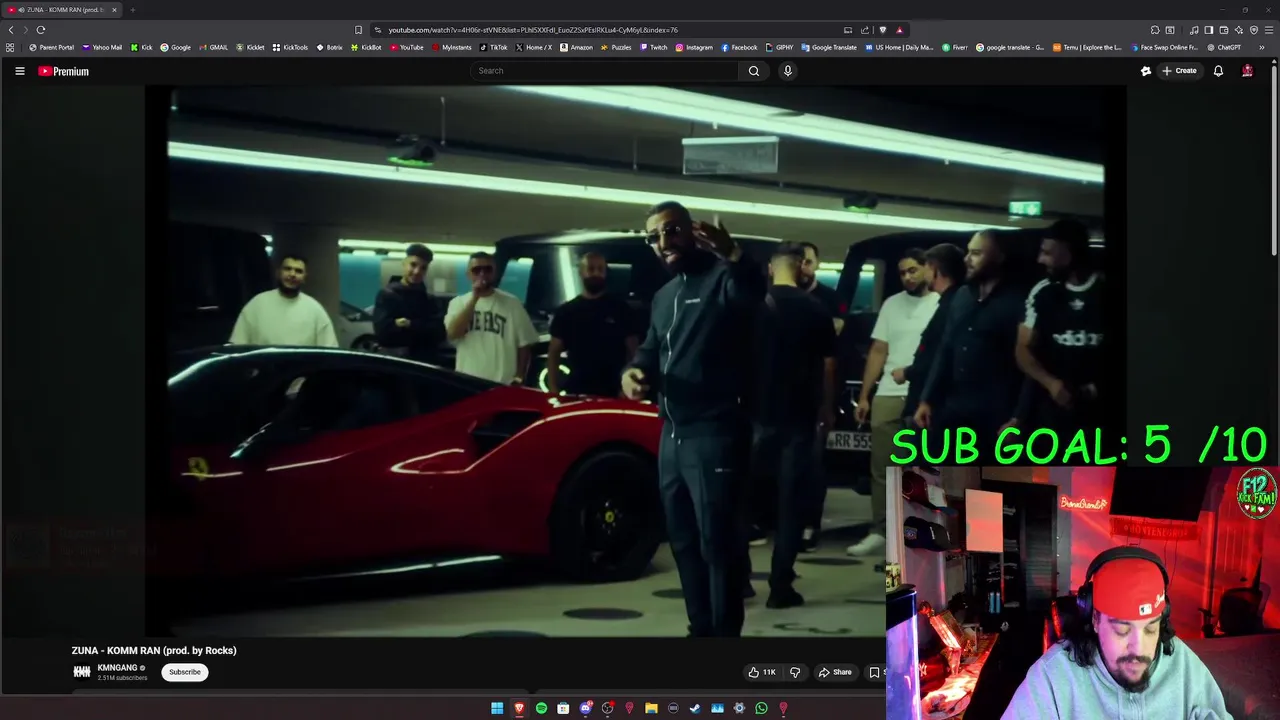1280x720 pixels.
Task: Subscribe to the KMNGANG channel
Action: tap(185, 672)
